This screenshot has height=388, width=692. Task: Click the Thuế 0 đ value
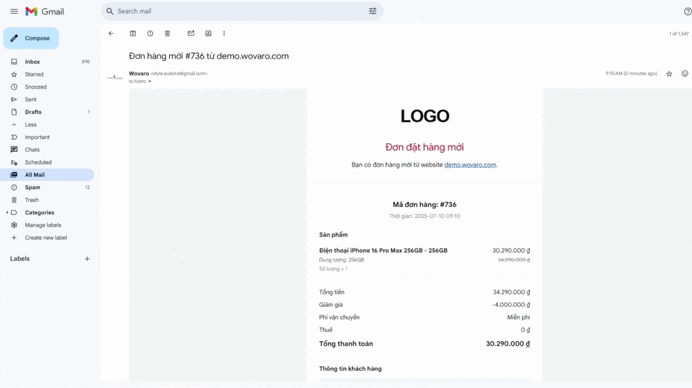(525, 330)
